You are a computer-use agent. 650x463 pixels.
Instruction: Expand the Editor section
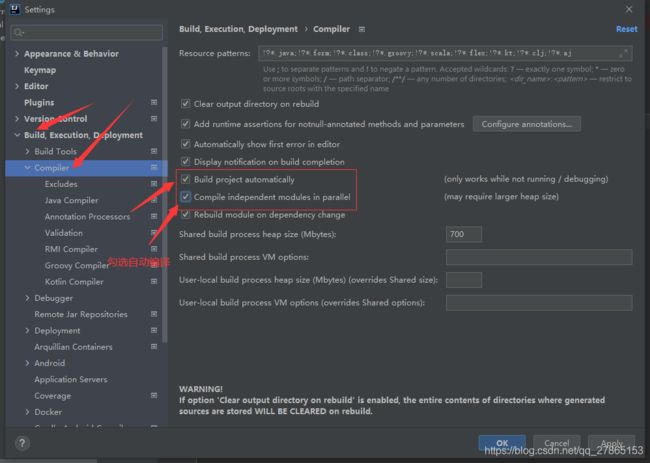(17, 86)
